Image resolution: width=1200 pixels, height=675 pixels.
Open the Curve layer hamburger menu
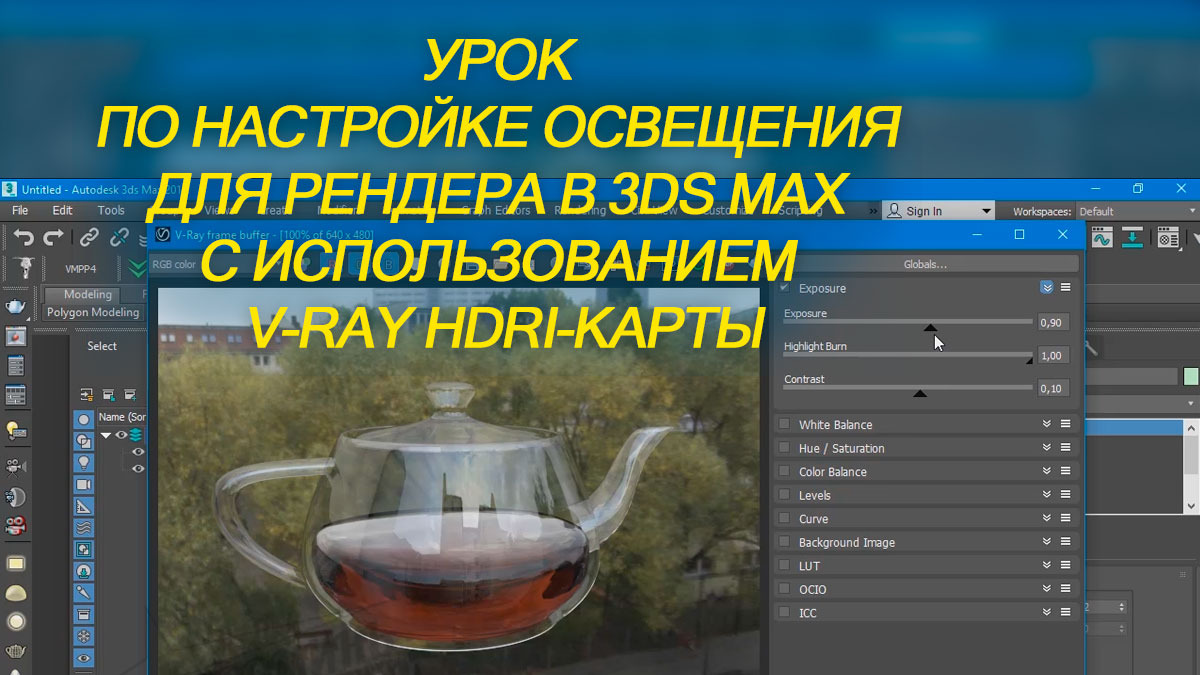(x=1066, y=518)
